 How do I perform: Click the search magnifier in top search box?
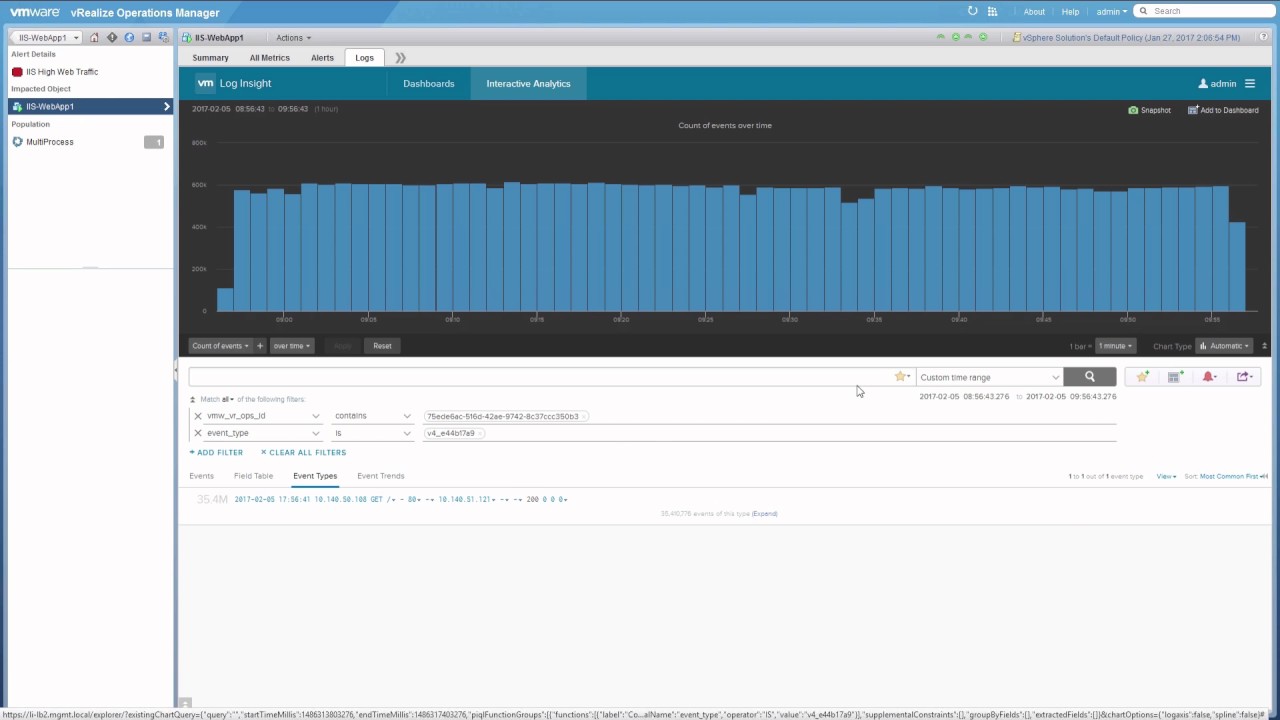click(x=1143, y=11)
